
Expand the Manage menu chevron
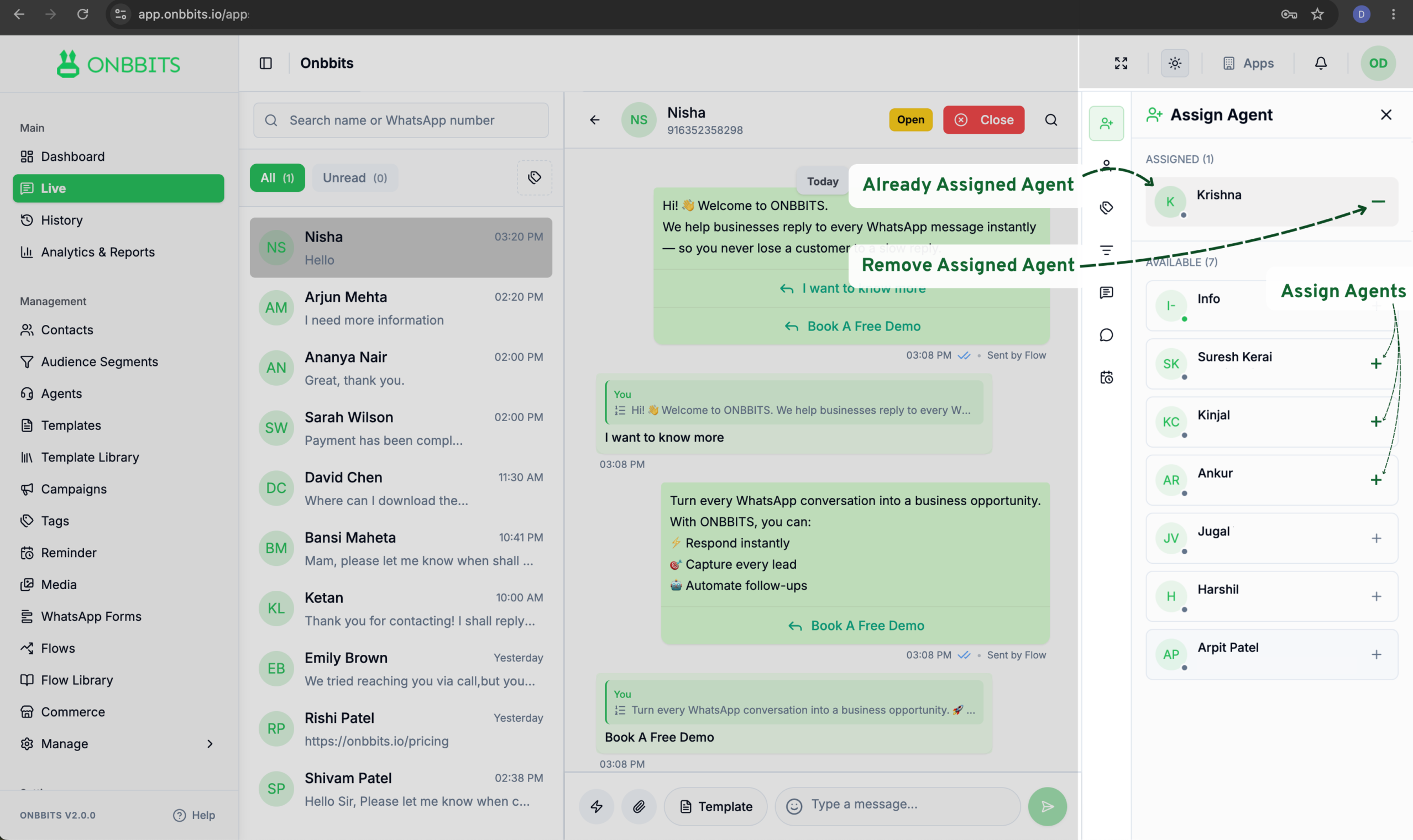210,744
